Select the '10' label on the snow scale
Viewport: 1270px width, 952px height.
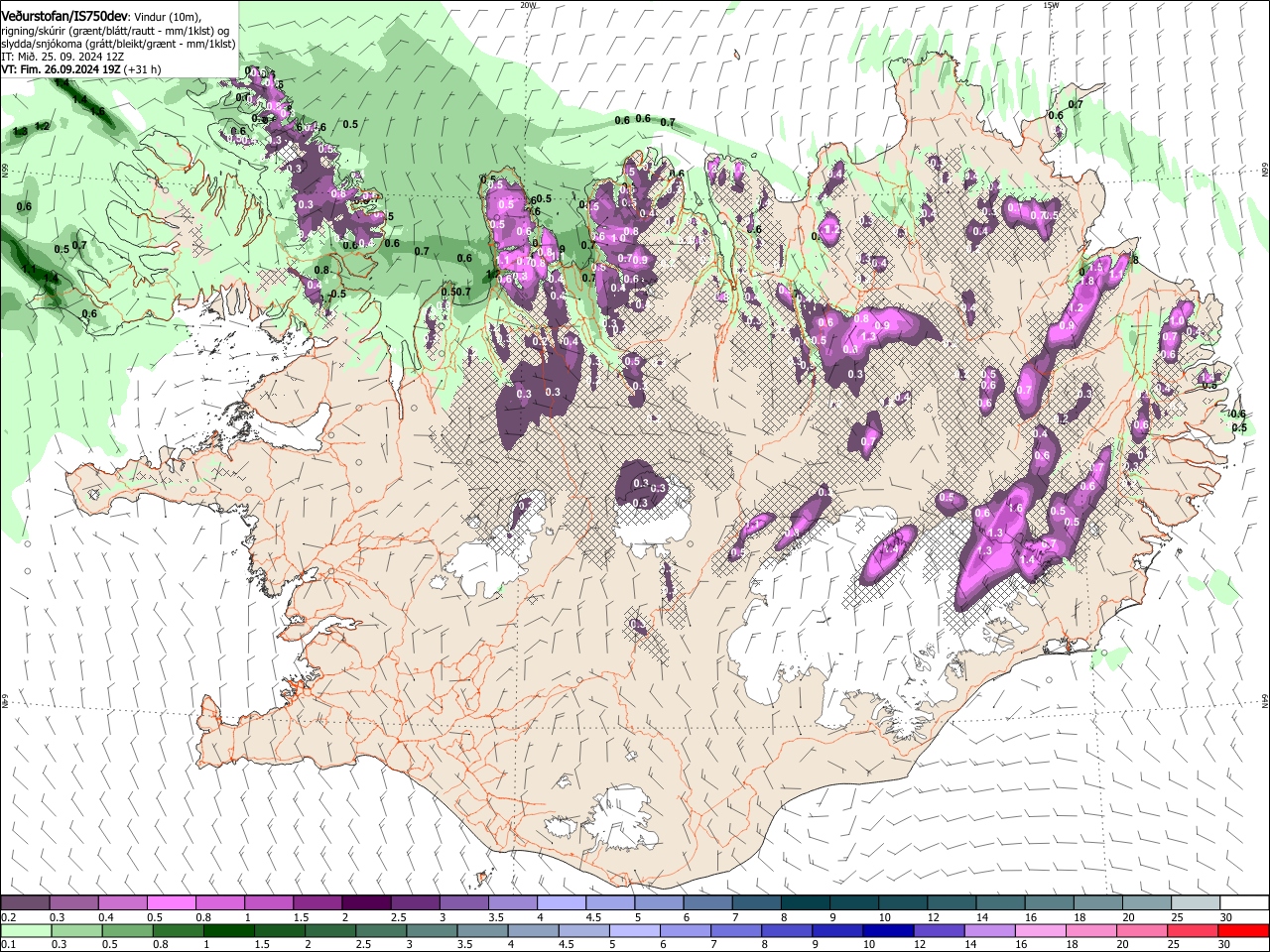click(884, 917)
